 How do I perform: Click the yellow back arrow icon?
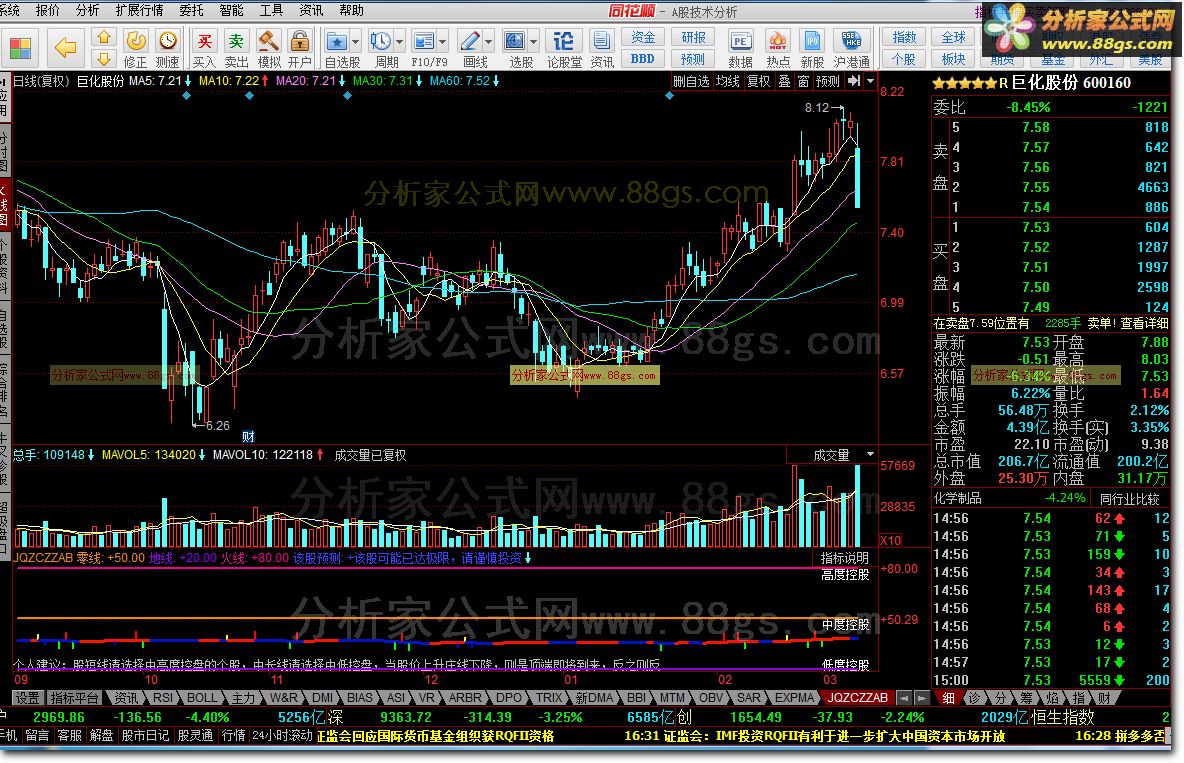[x=66, y=48]
